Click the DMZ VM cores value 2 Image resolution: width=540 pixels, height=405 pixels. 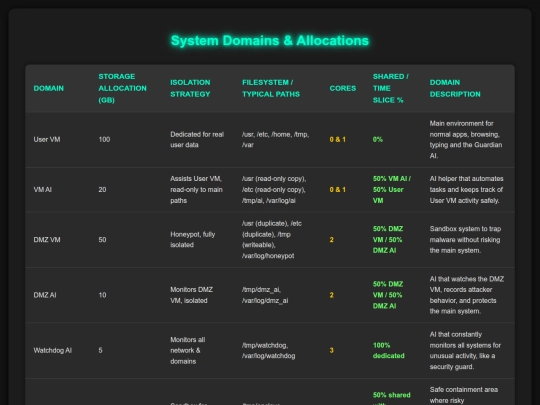pos(332,240)
